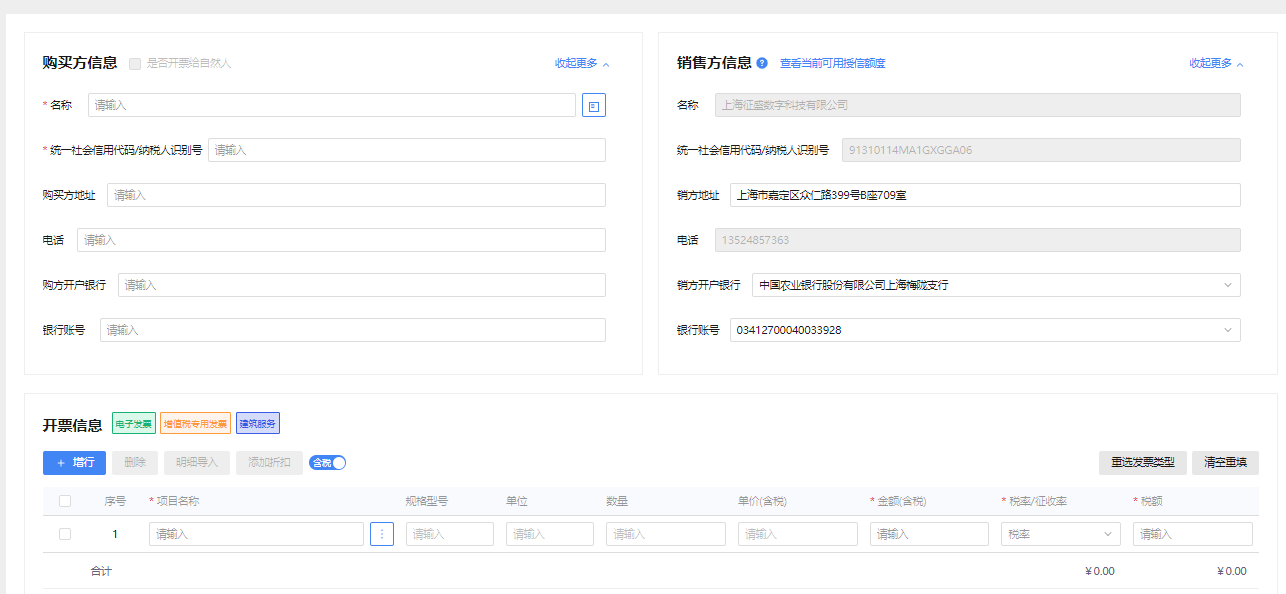Click the 建筑服务 tag

(x=258, y=424)
